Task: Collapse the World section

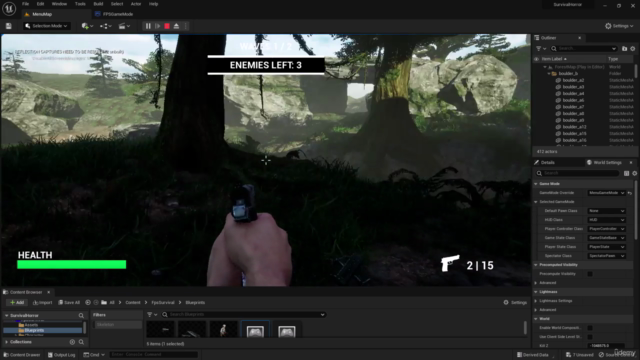Action: coord(536,319)
